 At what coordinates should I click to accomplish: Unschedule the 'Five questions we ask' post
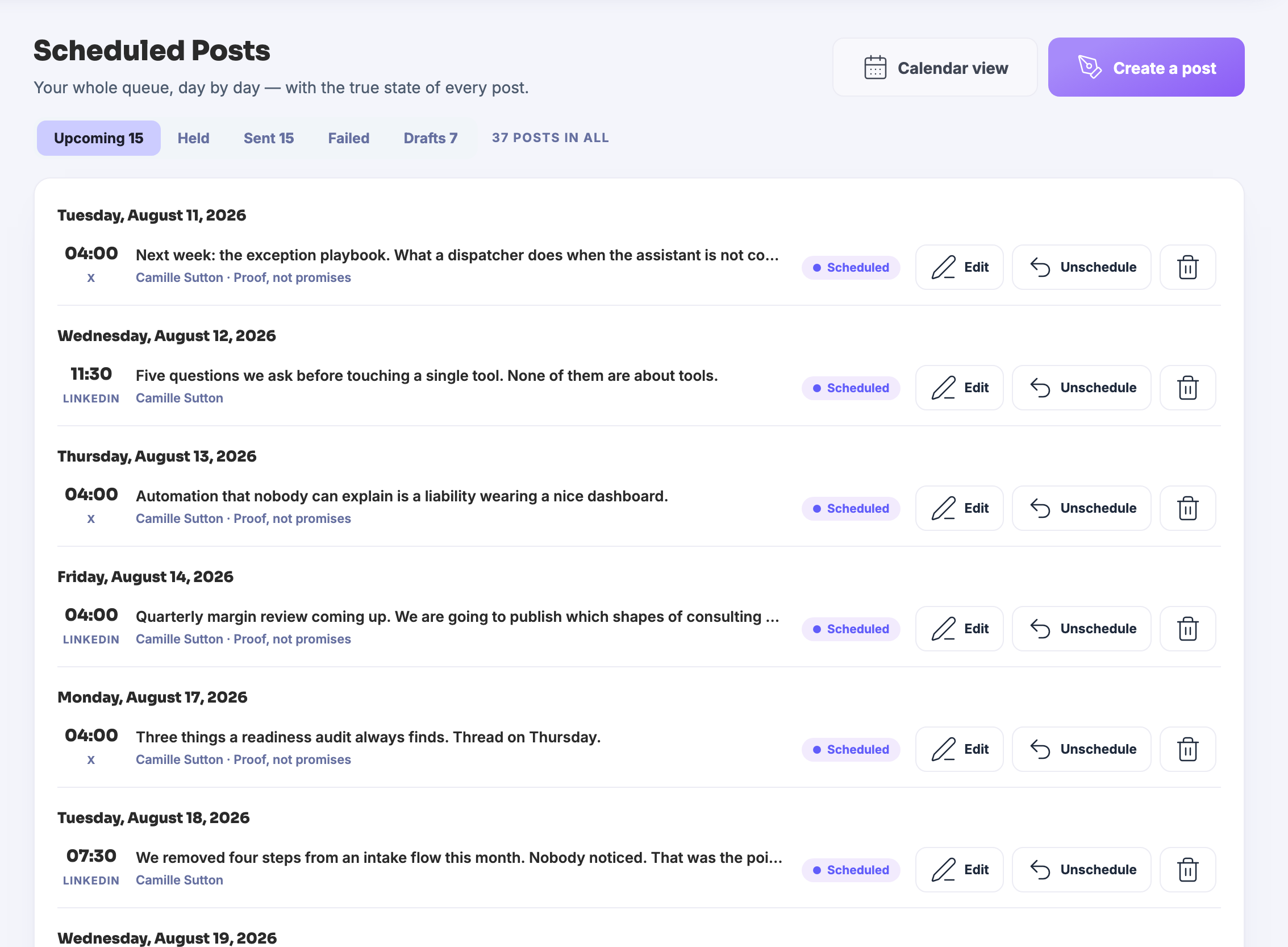pyautogui.click(x=1081, y=388)
